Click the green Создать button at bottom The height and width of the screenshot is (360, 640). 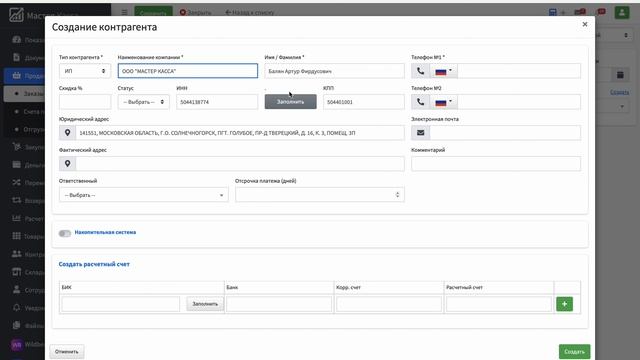point(574,352)
